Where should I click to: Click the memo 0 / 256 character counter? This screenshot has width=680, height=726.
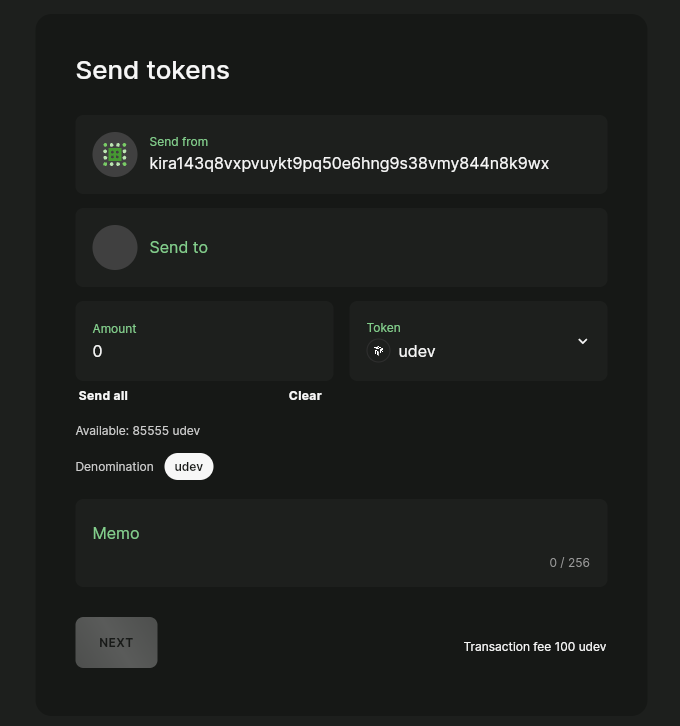pos(569,563)
